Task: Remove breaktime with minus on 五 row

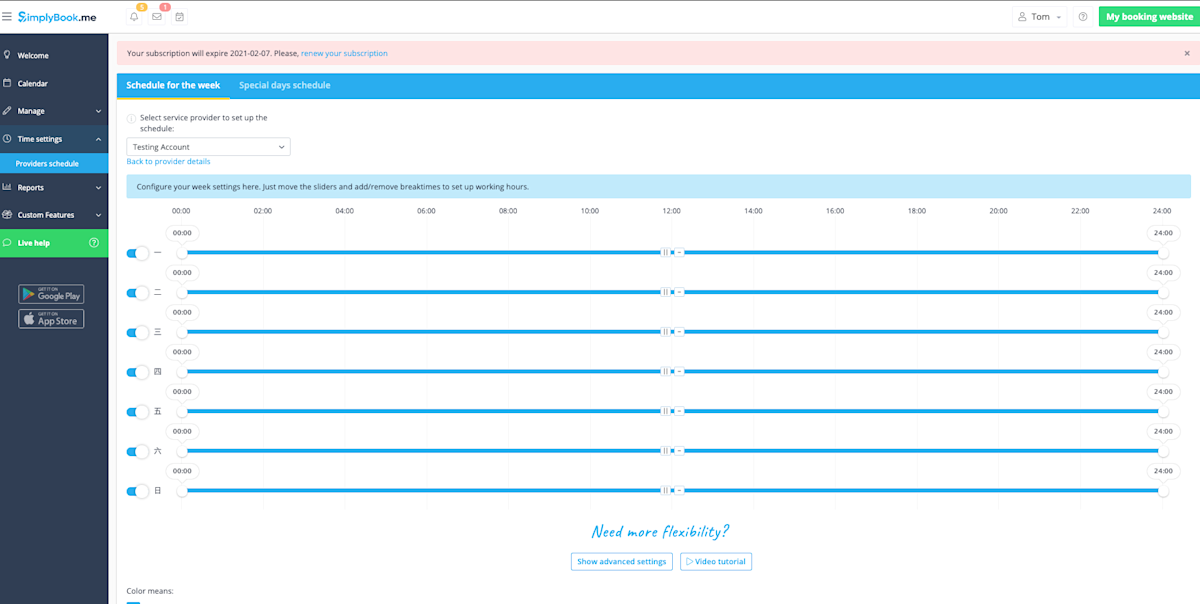Action: [679, 411]
